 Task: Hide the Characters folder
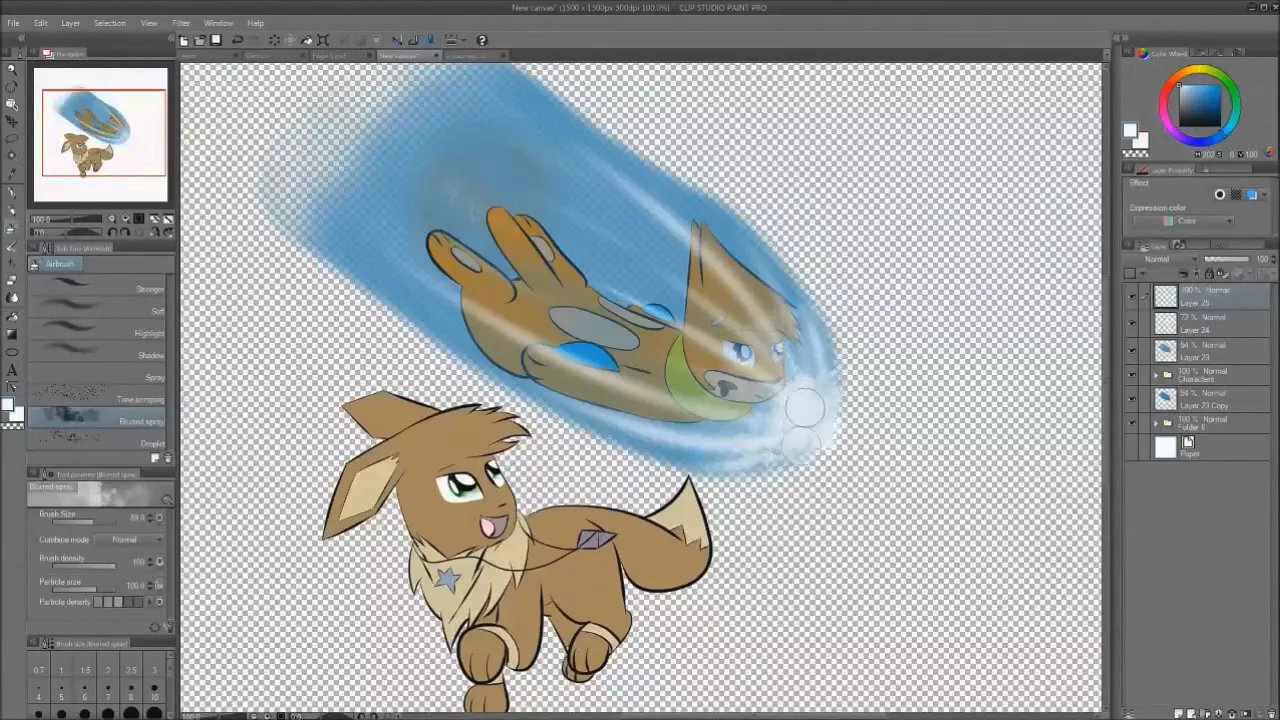point(1132,375)
